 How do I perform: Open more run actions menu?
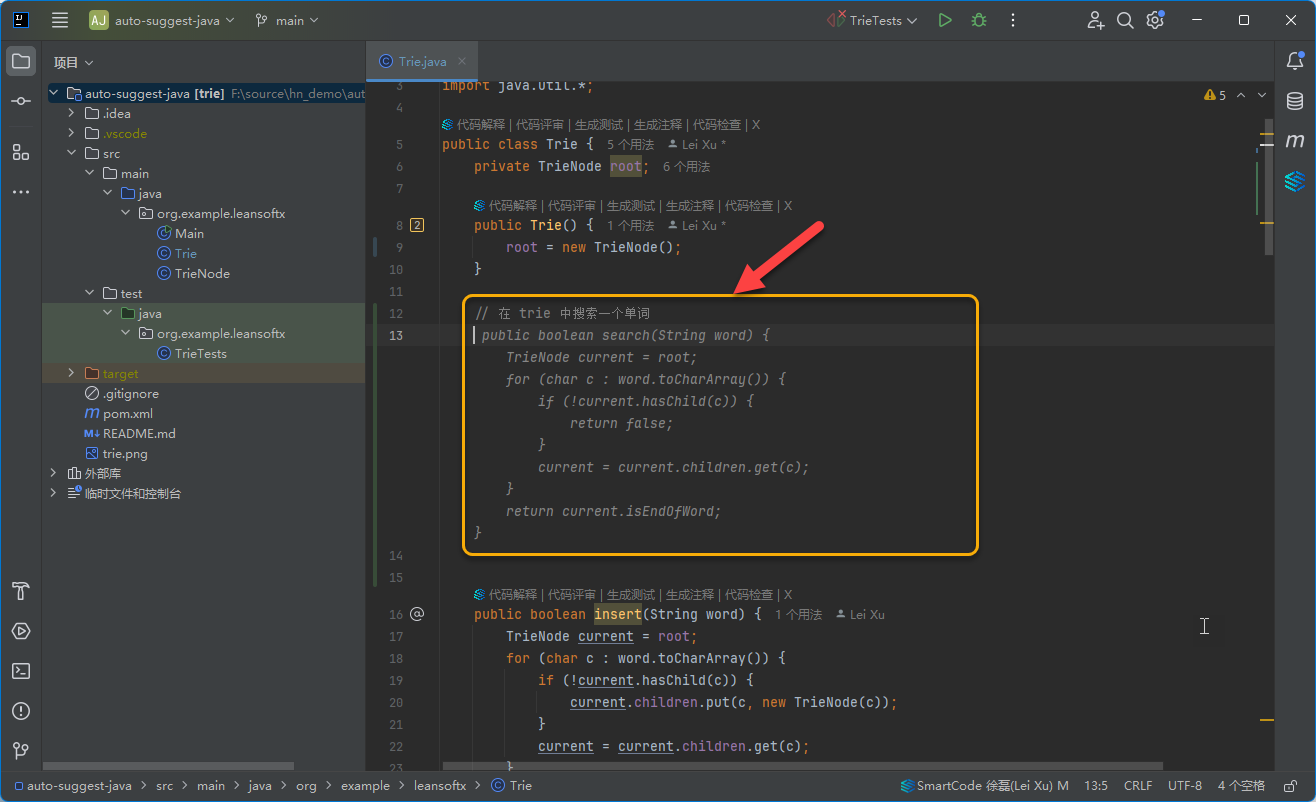1013,20
